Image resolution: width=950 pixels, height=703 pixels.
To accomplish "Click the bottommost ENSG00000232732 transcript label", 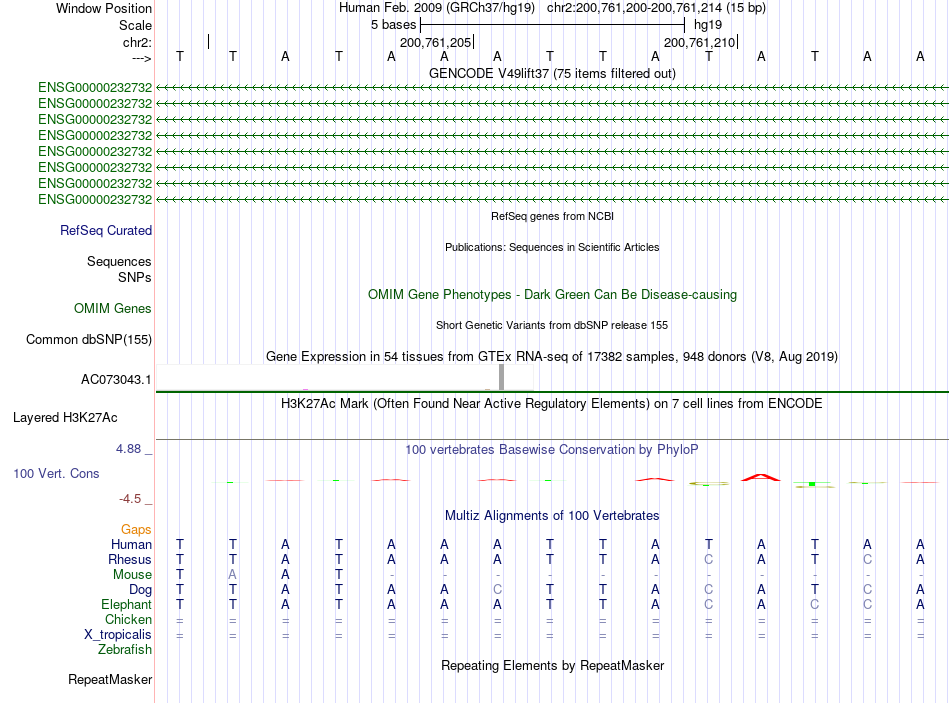I will pyautogui.click(x=95, y=199).
